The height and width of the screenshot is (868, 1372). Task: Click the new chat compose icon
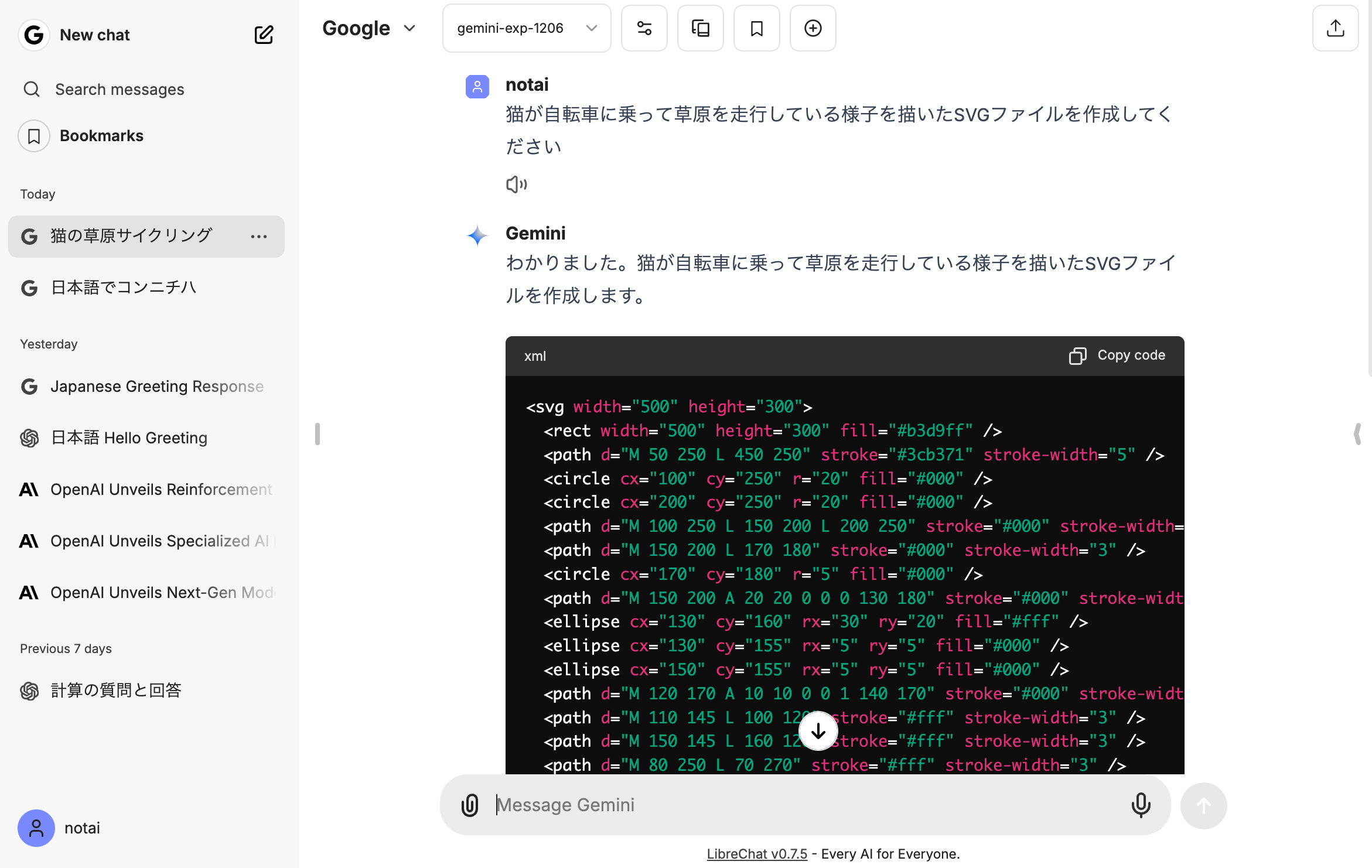(x=264, y=35)
